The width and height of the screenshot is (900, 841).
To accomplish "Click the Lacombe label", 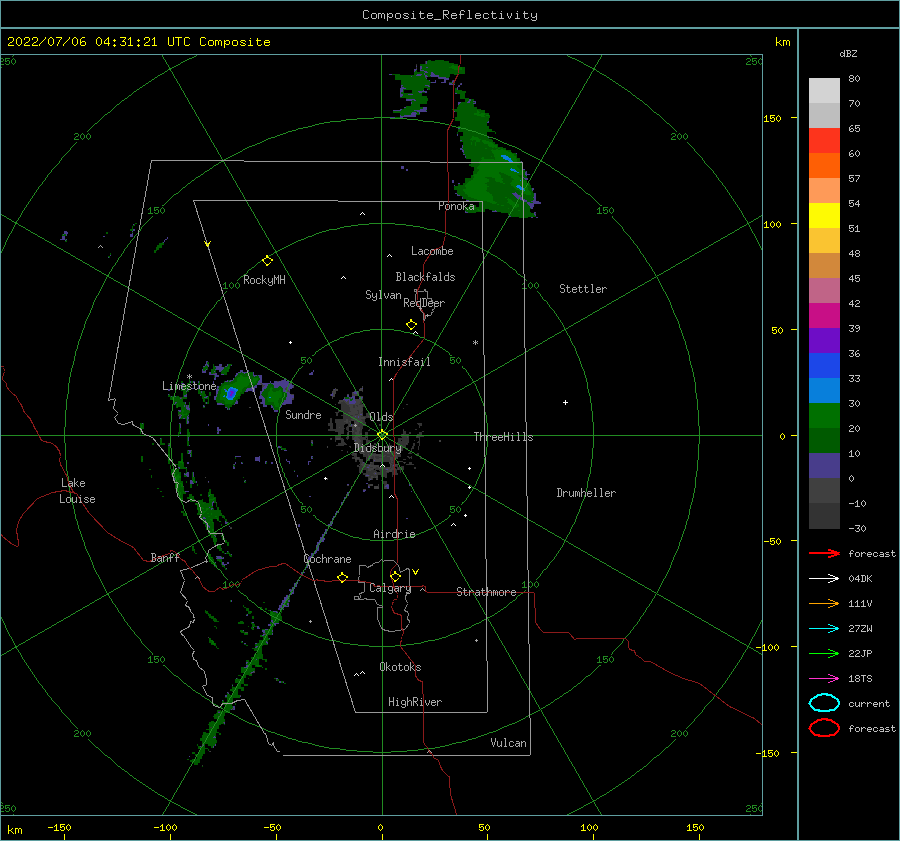I will [x=432, y=251].
